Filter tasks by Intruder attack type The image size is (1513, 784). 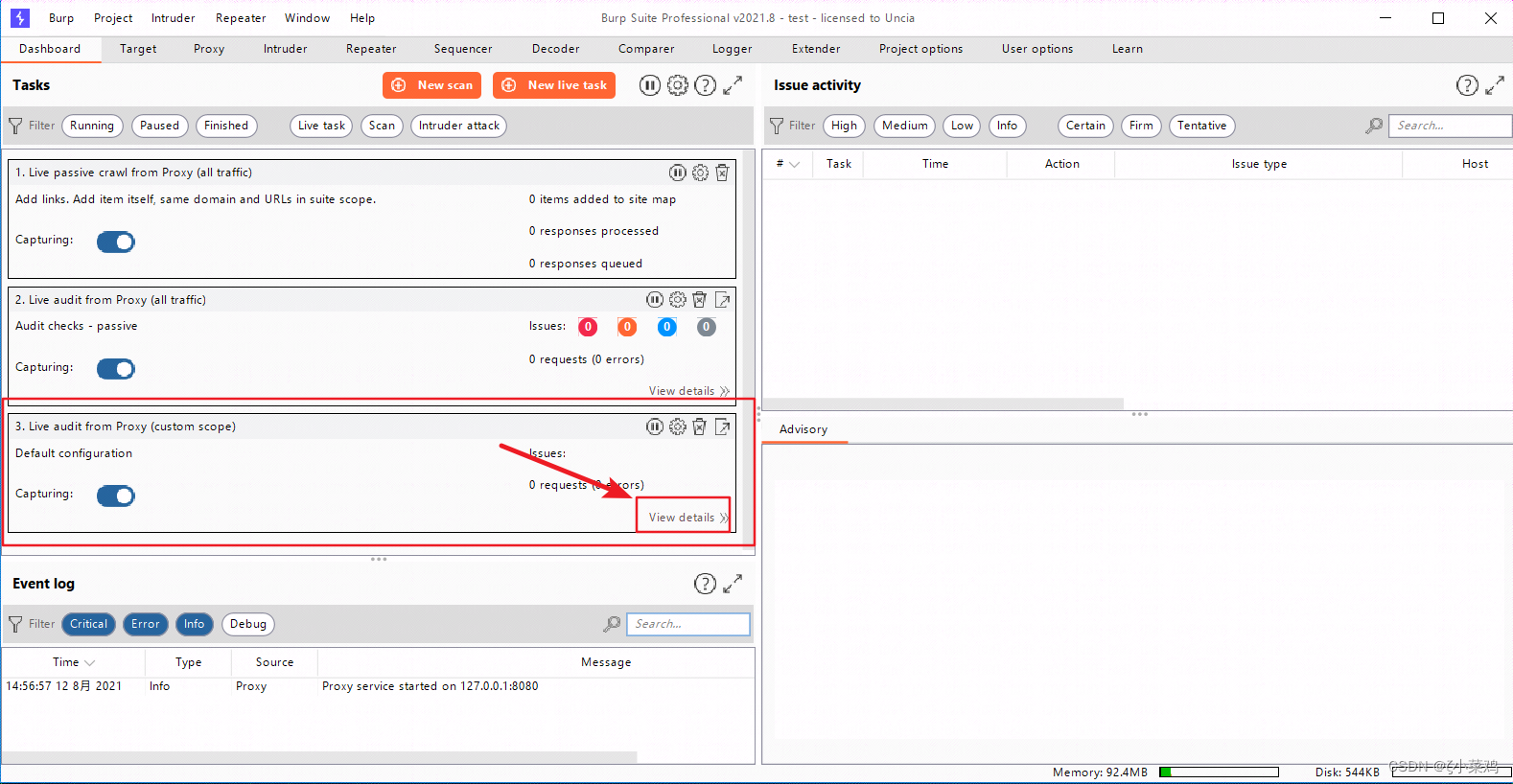point(459,126)
